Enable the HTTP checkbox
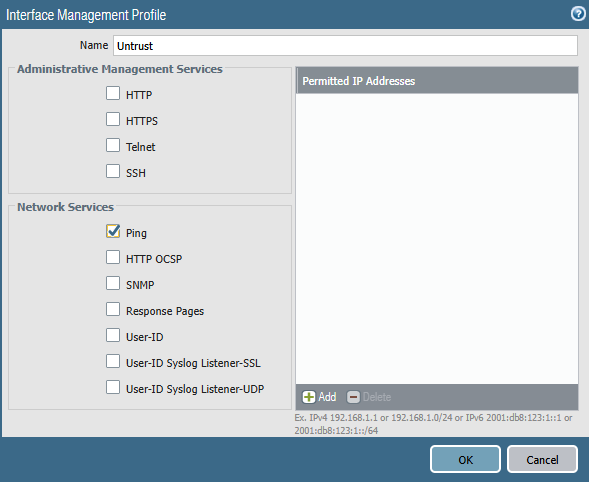This screenshot has width=589, height=482. tap(113, 93)
